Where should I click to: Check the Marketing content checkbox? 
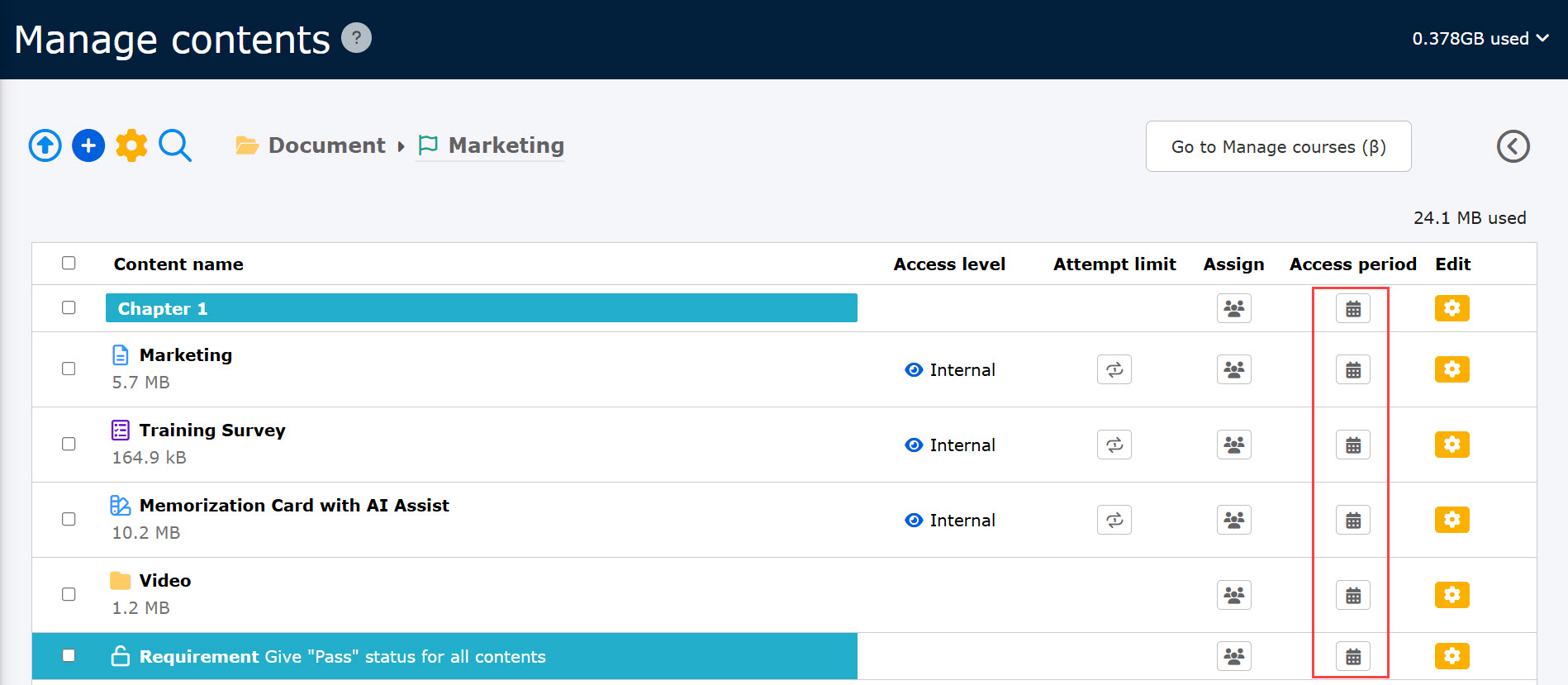[69, 369]
